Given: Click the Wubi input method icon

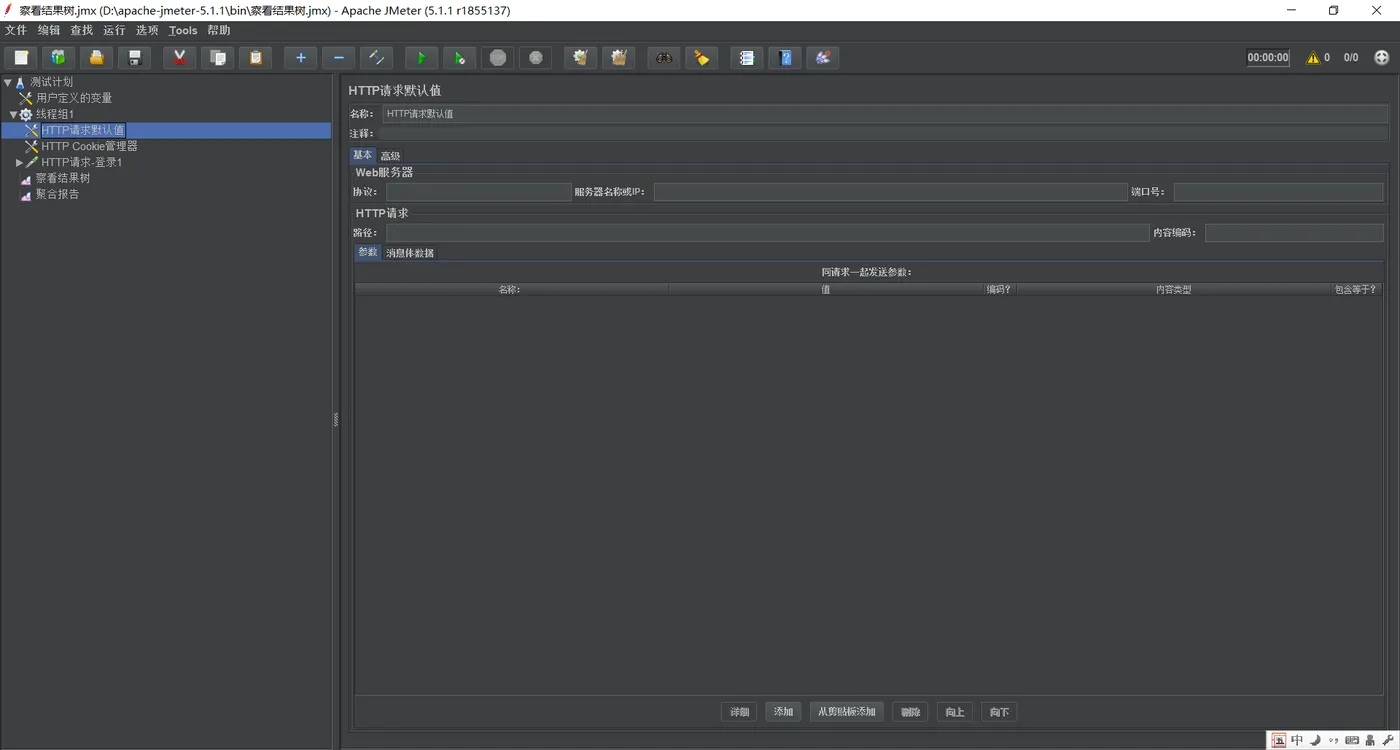Looking at the screenshot, I should click(x=1279, y=741).
